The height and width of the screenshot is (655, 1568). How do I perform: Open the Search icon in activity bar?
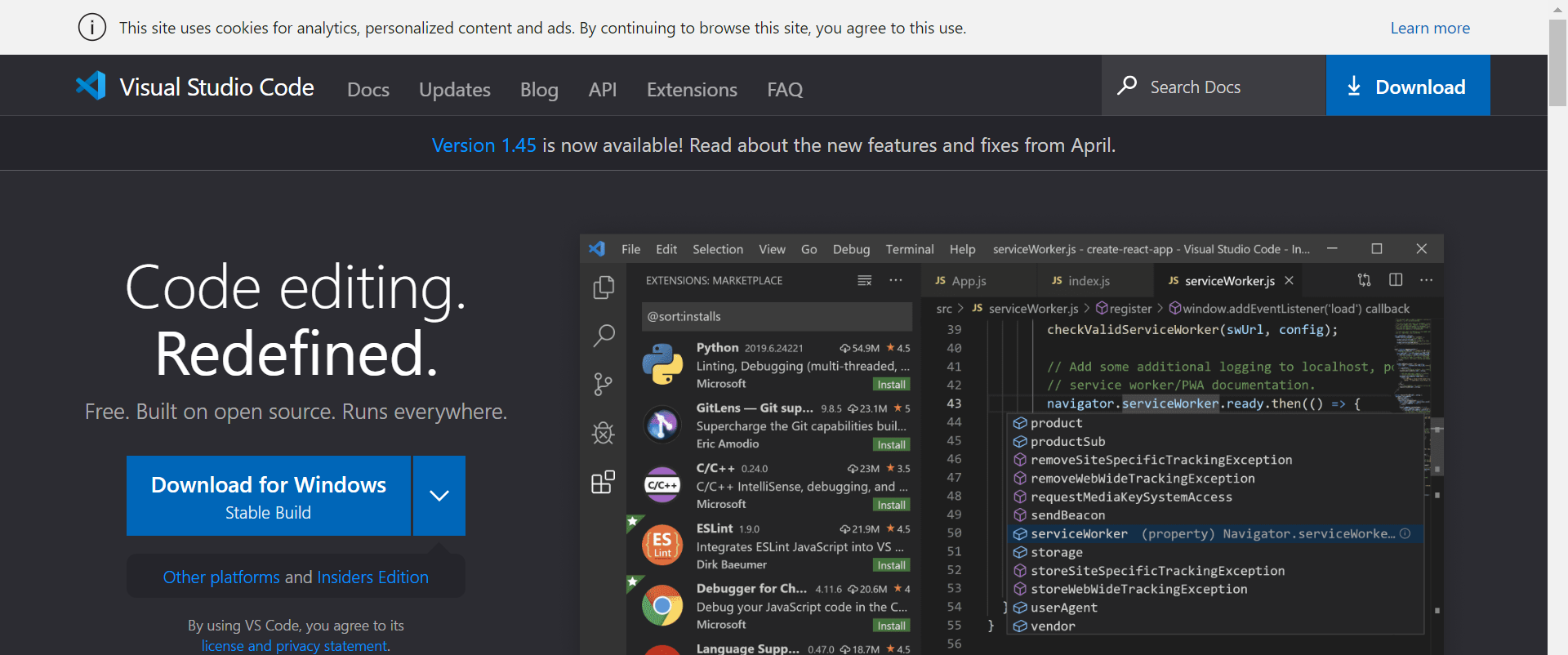(604, 335)
